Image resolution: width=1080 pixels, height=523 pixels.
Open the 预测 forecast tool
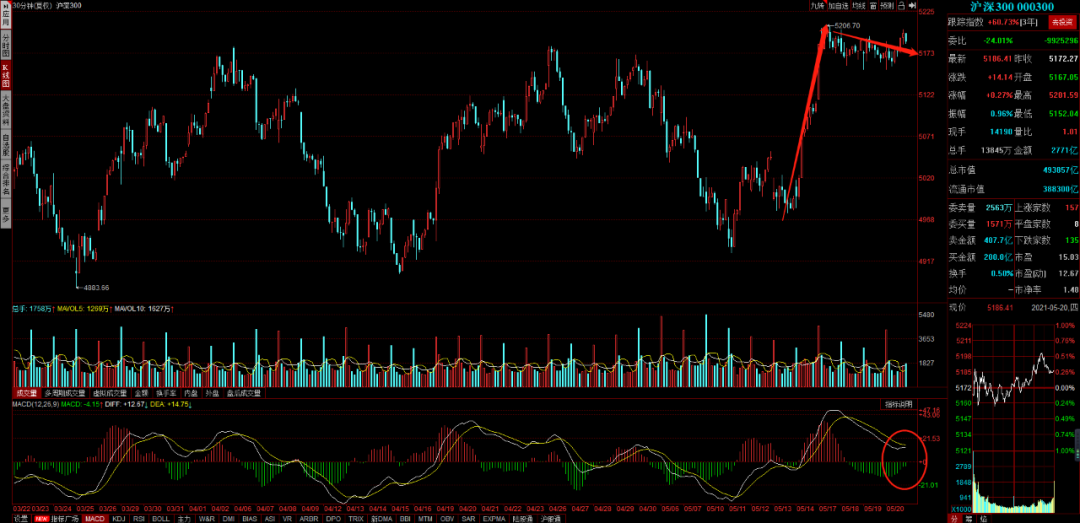[x=887, y=6]
